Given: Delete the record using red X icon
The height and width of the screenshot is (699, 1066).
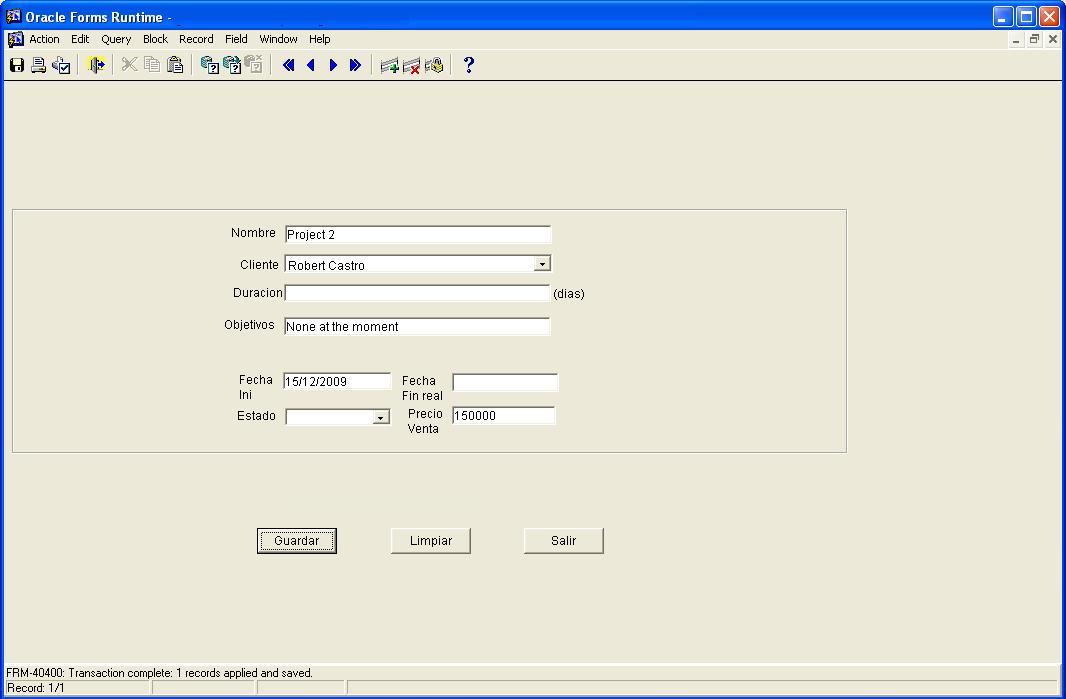Looking at the screenshot, I should tap(411, 65).
